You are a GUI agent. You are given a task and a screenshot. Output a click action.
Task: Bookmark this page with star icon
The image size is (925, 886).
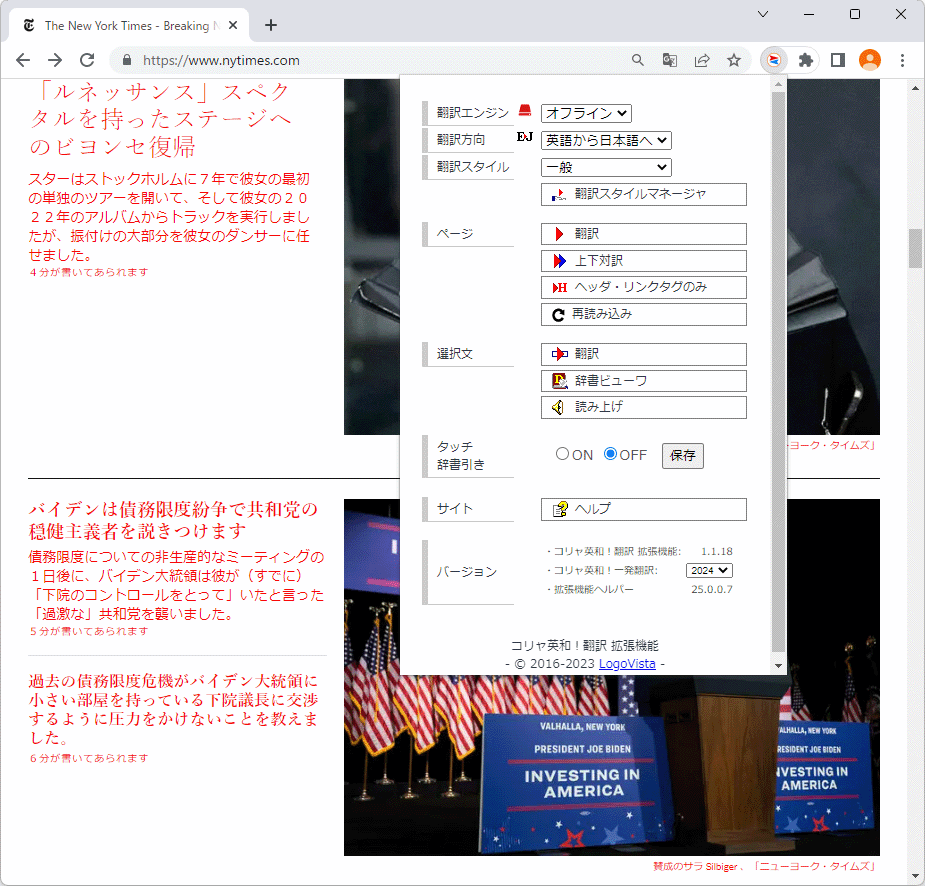point(734,60)
